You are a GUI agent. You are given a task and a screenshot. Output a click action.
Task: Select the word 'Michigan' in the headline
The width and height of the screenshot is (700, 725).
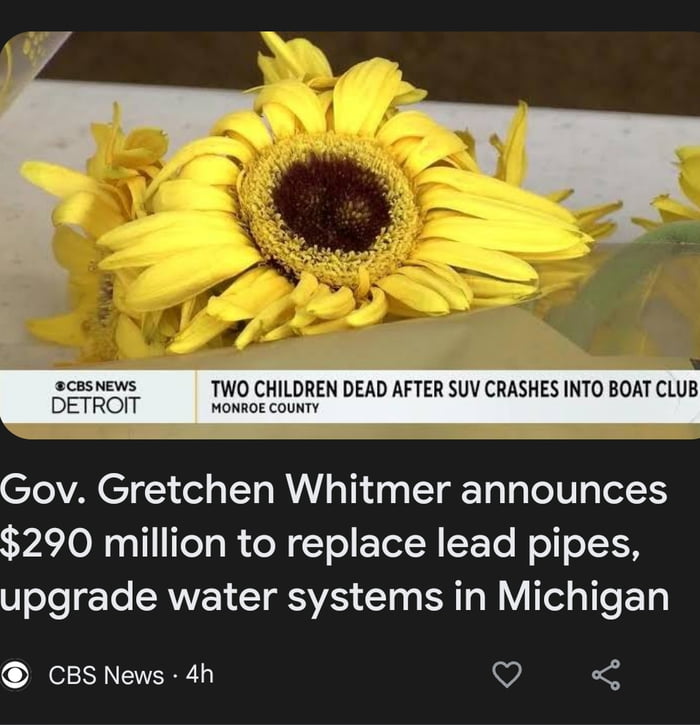[583, 596]
